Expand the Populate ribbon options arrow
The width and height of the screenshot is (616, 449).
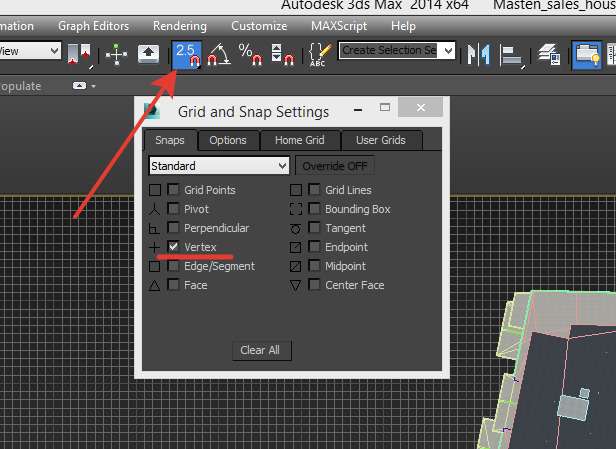tap(94, 86)
